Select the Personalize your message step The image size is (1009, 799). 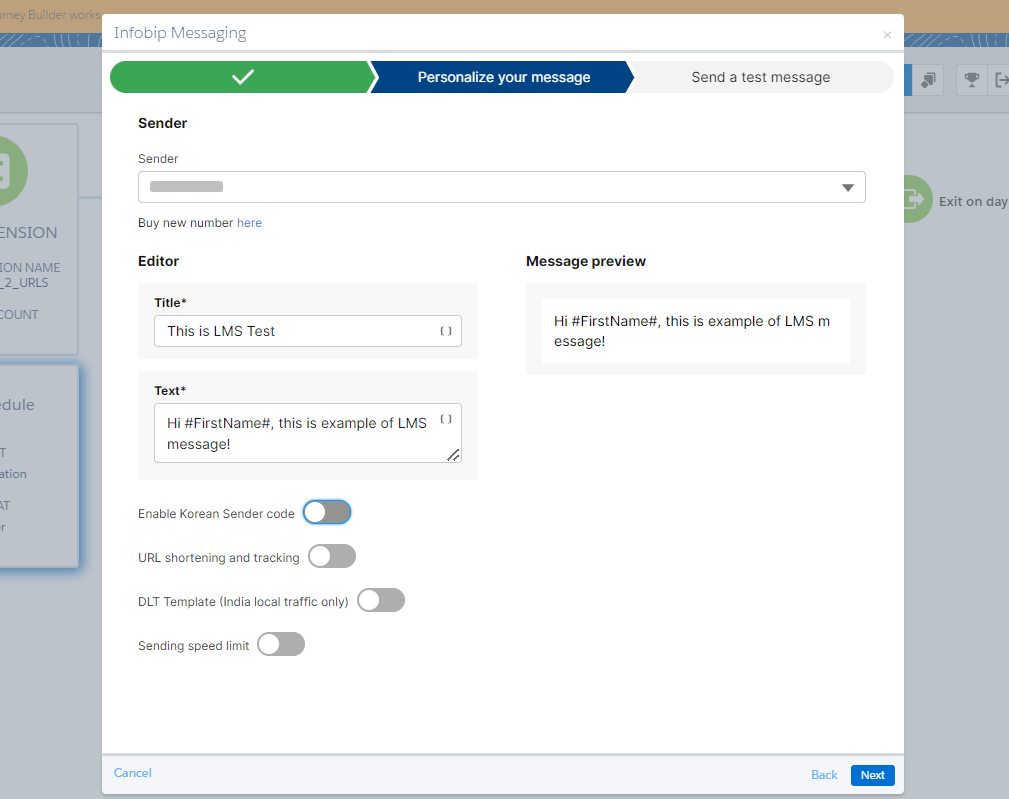[503, 77]
